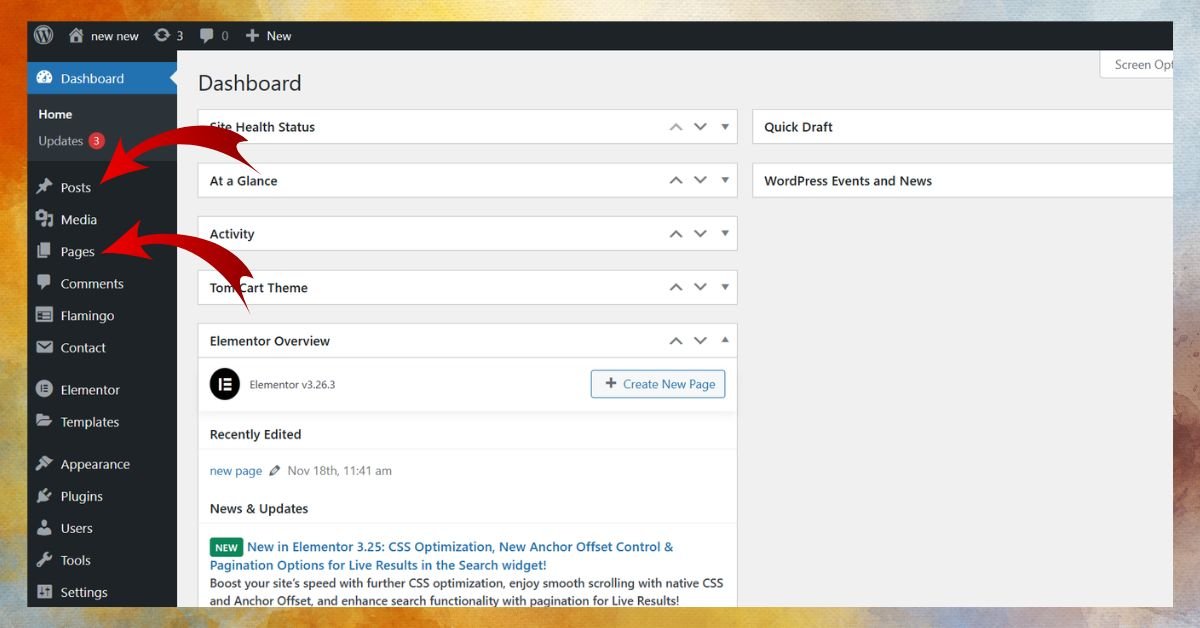Image resolution: width=1200 pixels, height=628 pixels.
Task: Click the Media icon in sidebar
Action: 44,219
